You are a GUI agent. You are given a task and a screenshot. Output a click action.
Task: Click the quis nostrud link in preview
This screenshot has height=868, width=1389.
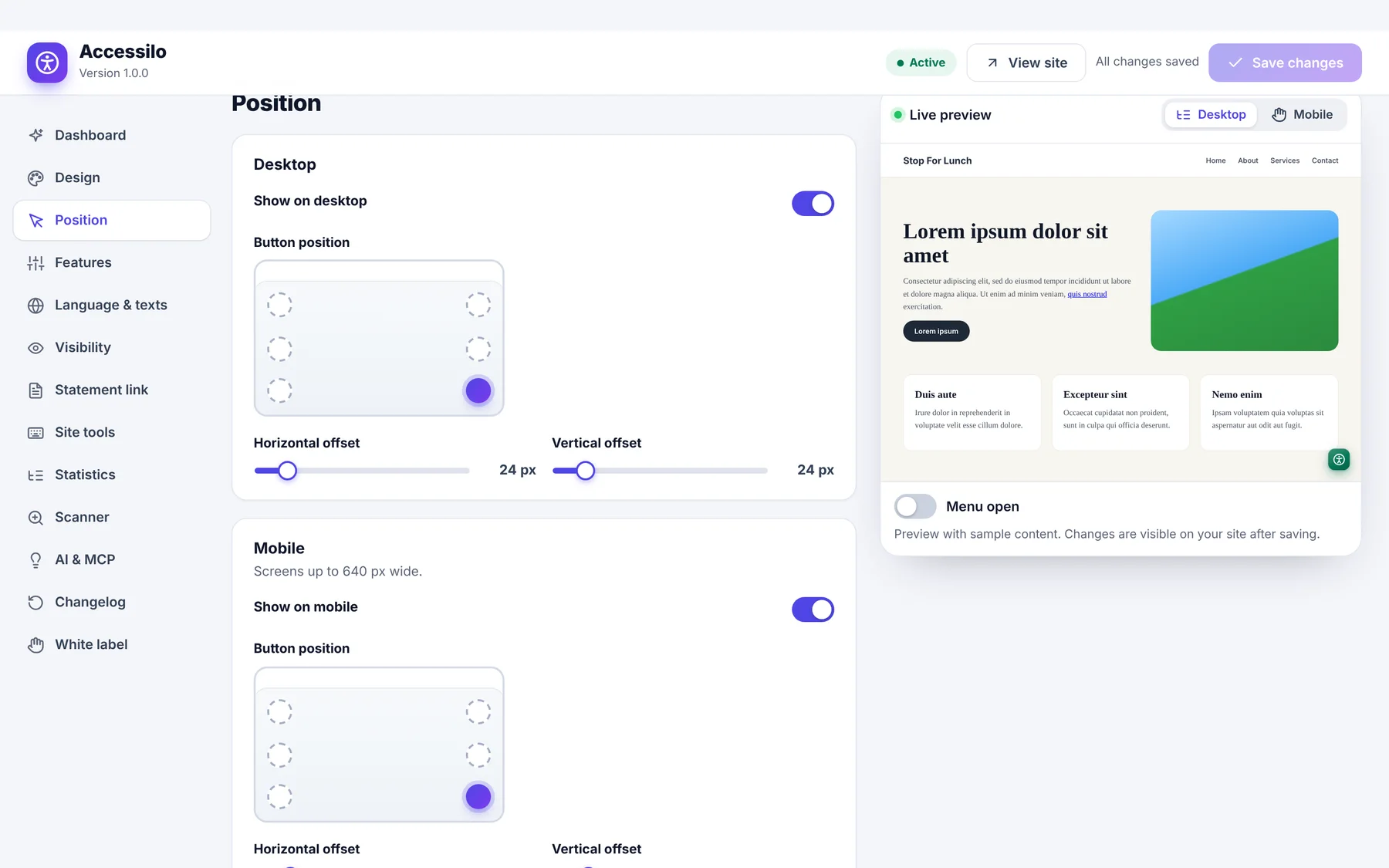(x=1087, y=294)
